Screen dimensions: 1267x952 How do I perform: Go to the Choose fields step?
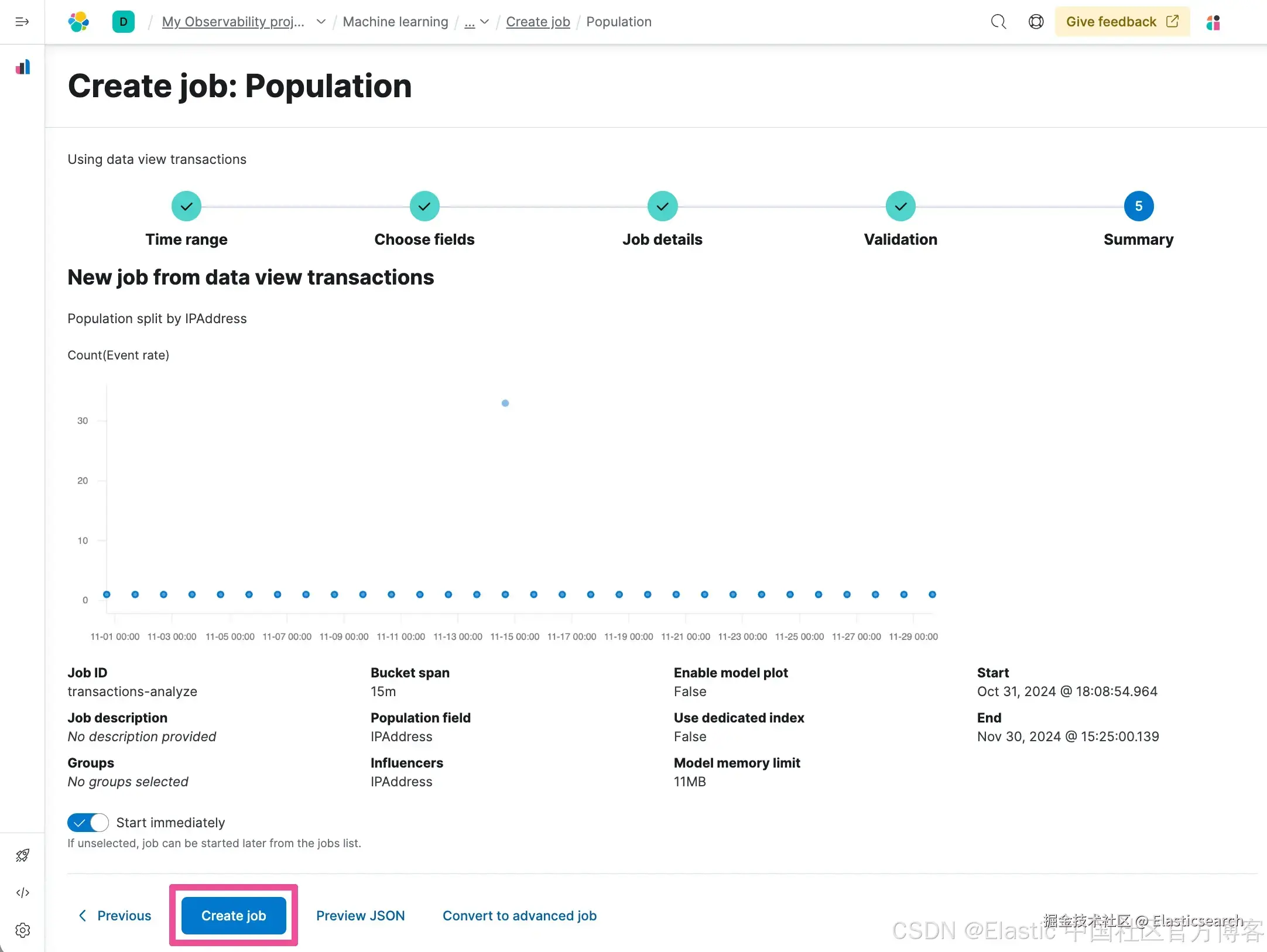pos(424,206)
